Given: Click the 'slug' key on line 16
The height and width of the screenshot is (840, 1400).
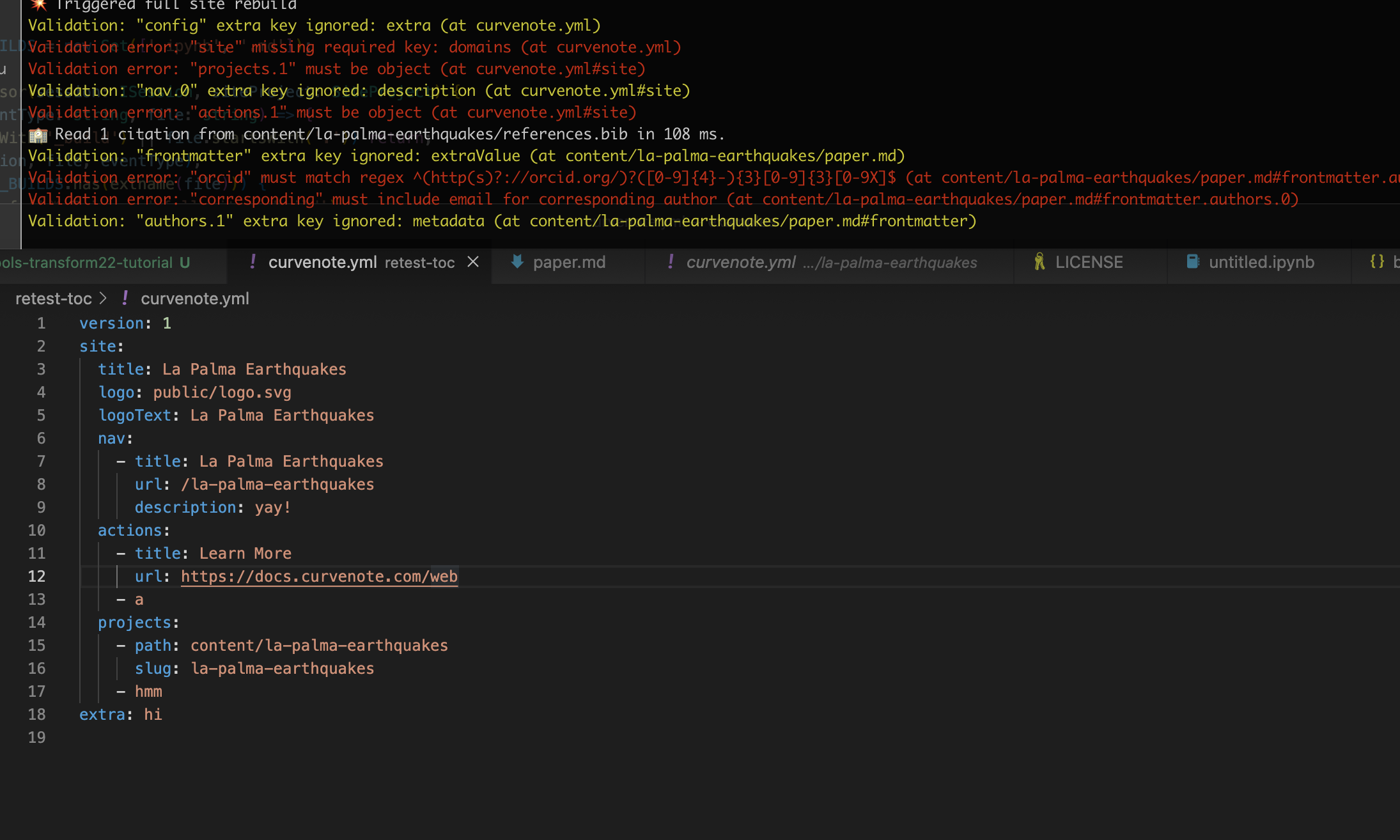Looking at the screenshot, I should [153, 669].
